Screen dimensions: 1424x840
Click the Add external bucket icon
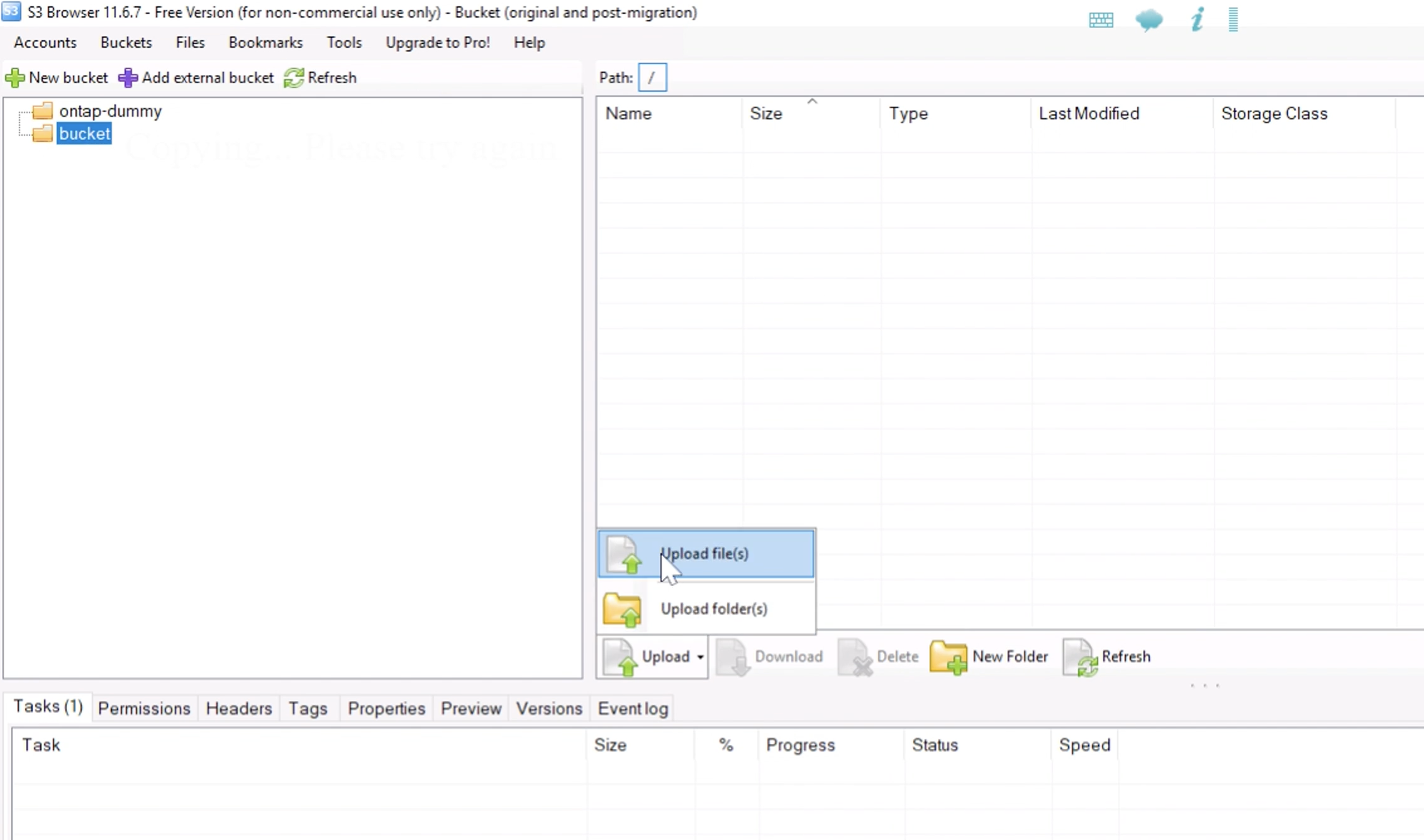pyautogui.click(x=128, y=77)
